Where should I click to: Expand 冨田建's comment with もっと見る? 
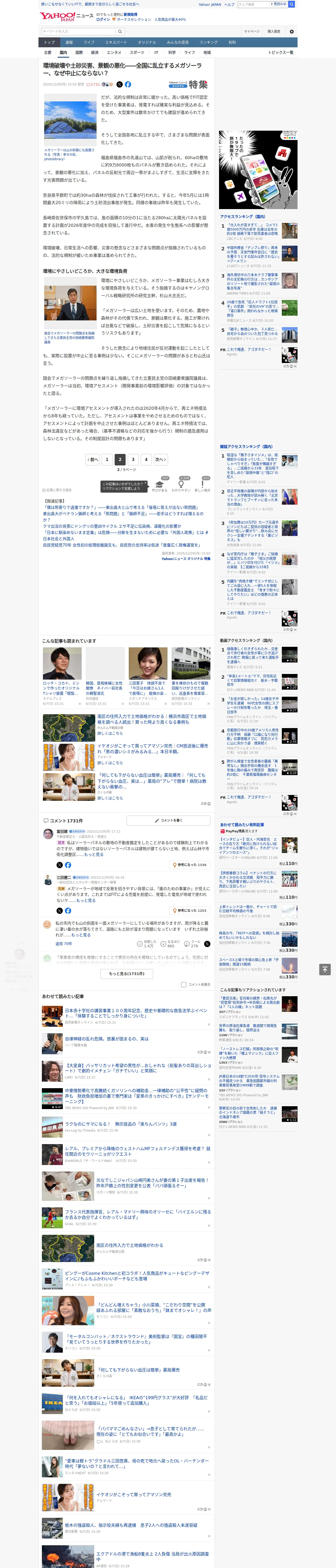(94, 855)
